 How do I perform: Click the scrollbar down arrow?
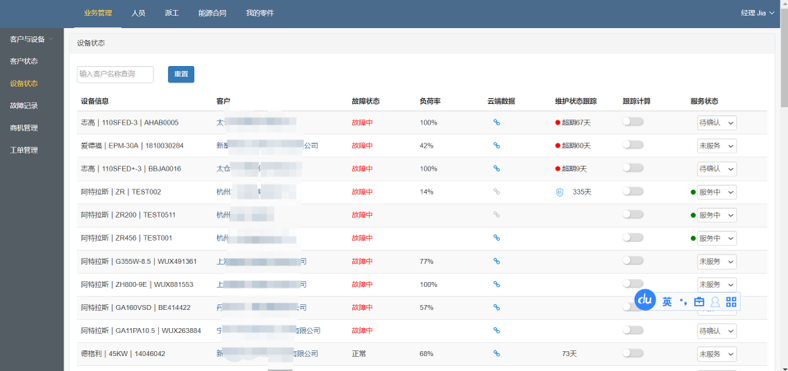[784, 367]
